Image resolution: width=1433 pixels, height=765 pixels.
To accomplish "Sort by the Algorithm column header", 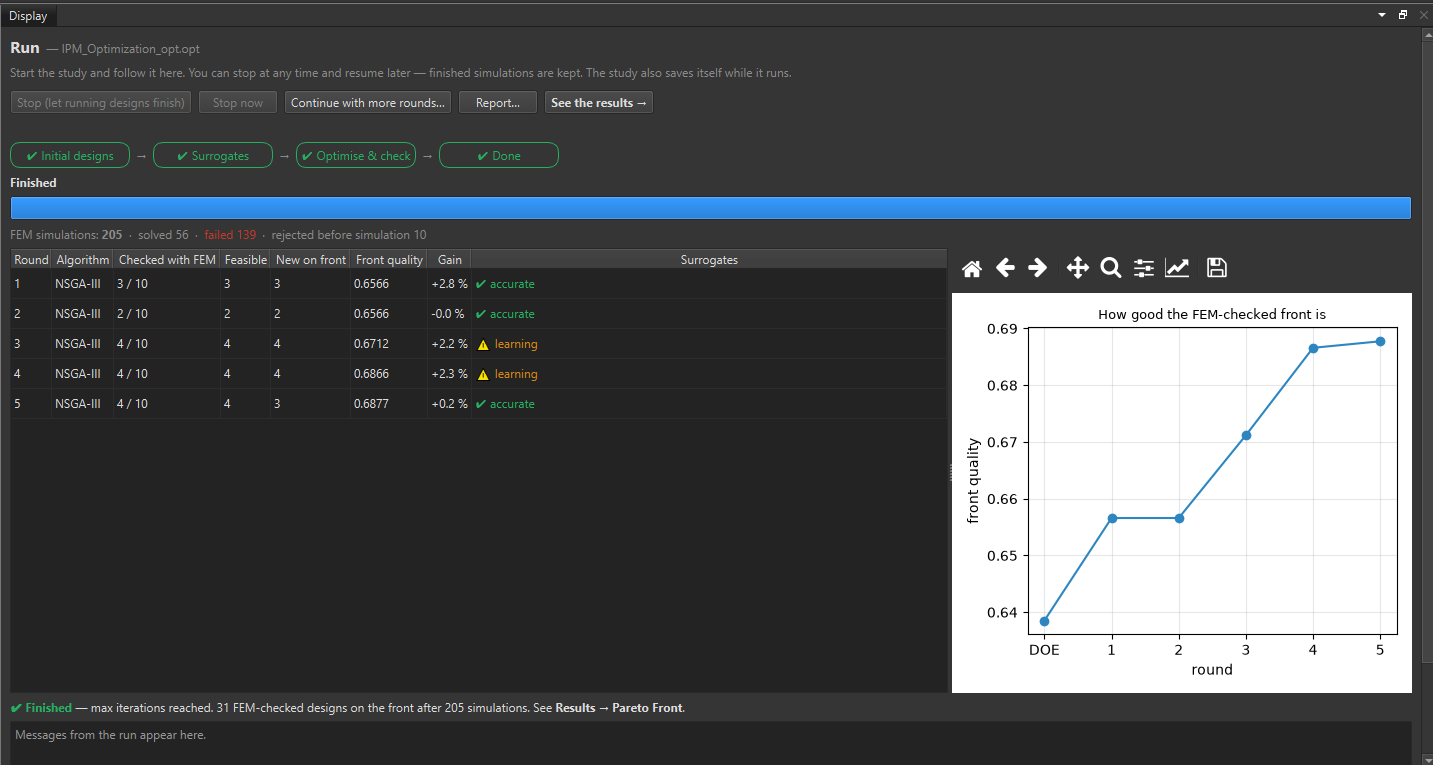I will (82, 260).
